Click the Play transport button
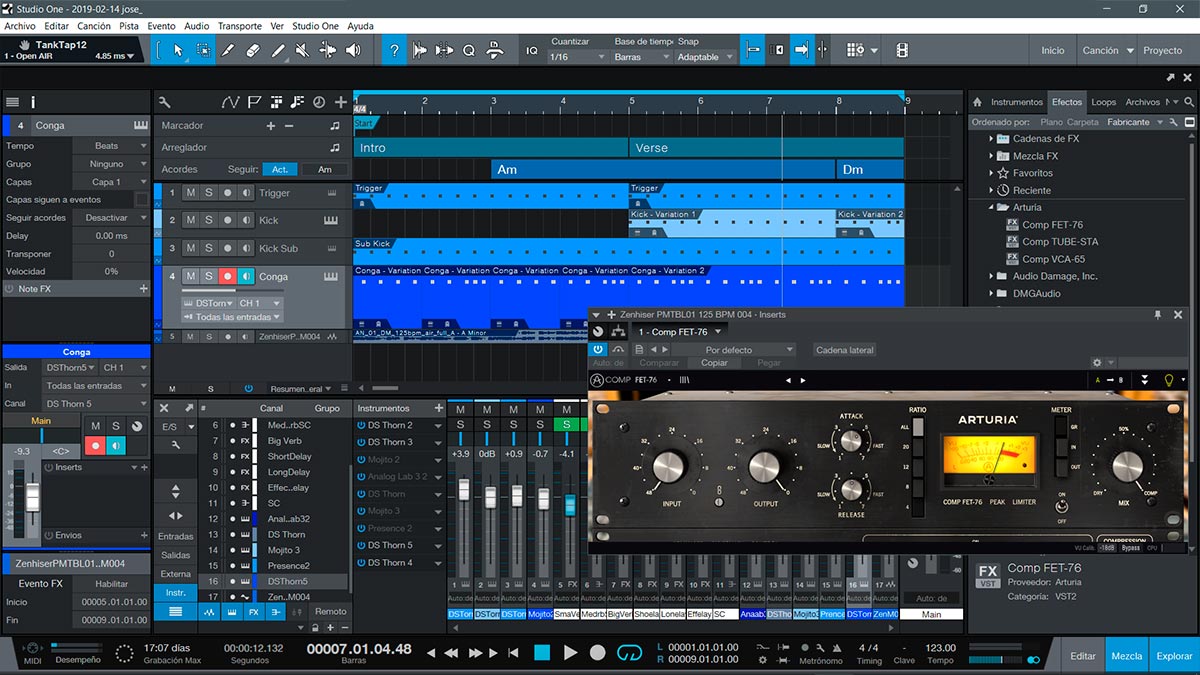Image resolution: width=1200 pixels, height=675 pixels. coord(570,653)
